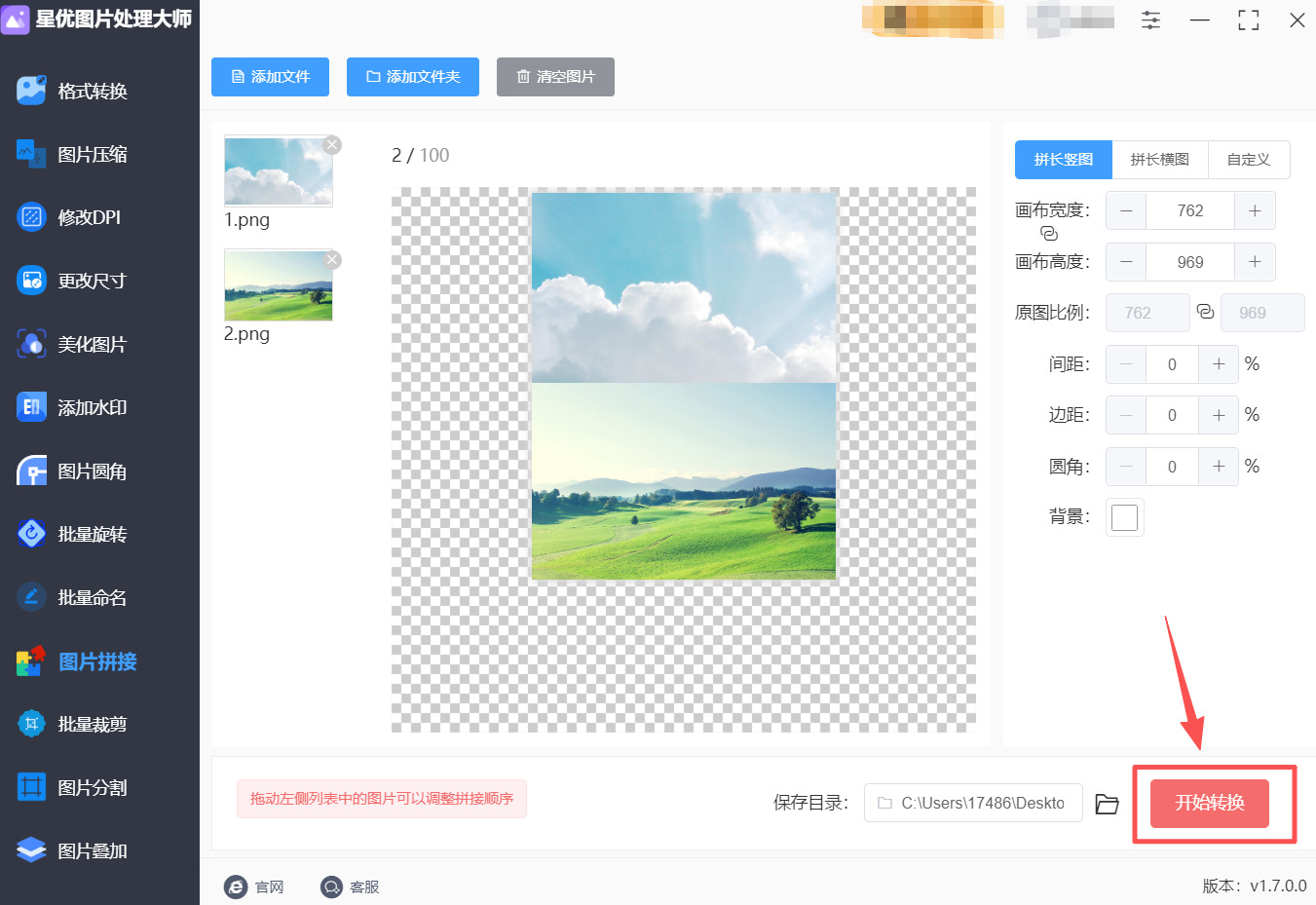Decrease the 画布宽度 canvas width
The height and width of the screenshot is (905, 1316).
point(1126,210)
